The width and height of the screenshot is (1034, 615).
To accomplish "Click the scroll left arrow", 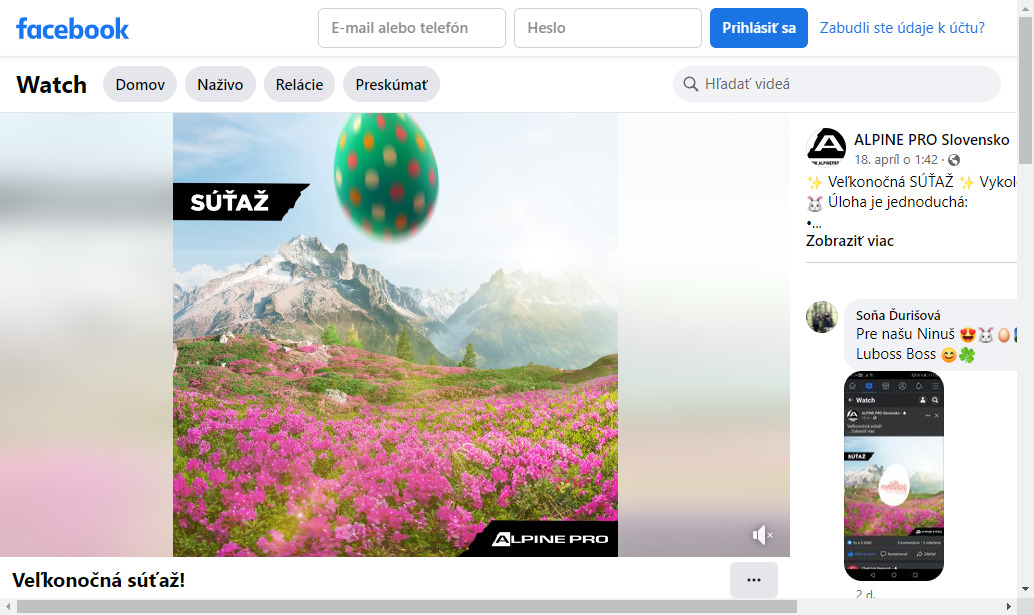I will (8, 606).
